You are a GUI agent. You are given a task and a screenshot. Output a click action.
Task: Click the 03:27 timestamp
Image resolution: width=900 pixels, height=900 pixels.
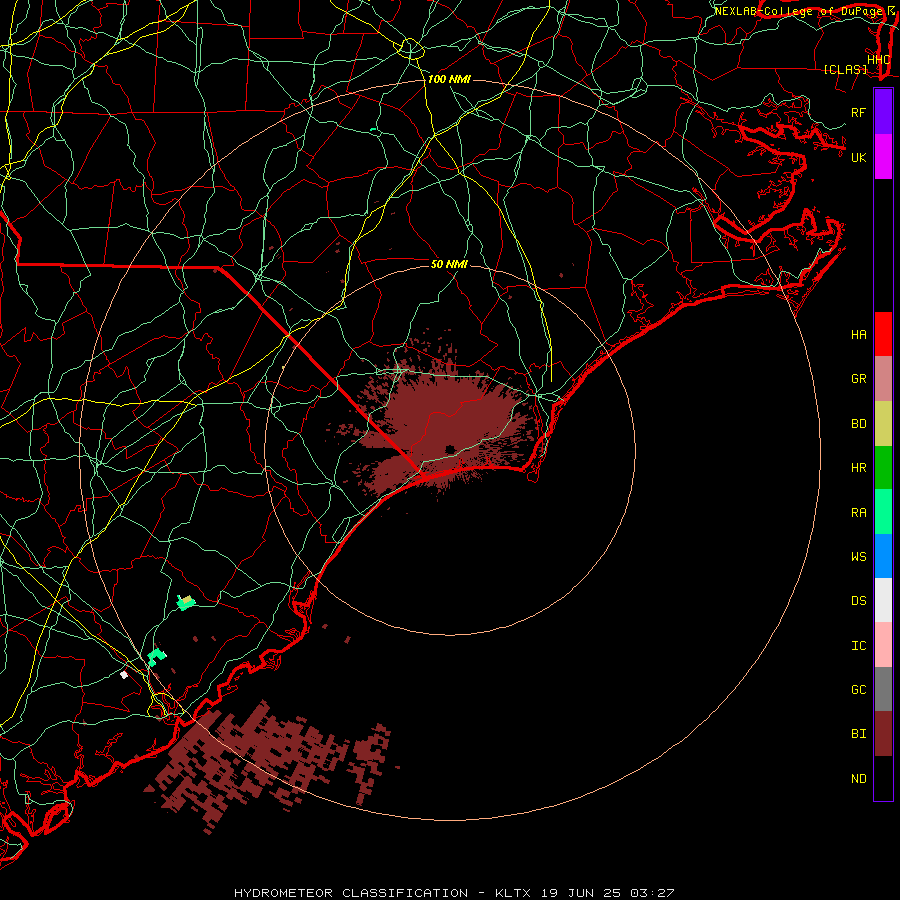[x=652, y=893]
